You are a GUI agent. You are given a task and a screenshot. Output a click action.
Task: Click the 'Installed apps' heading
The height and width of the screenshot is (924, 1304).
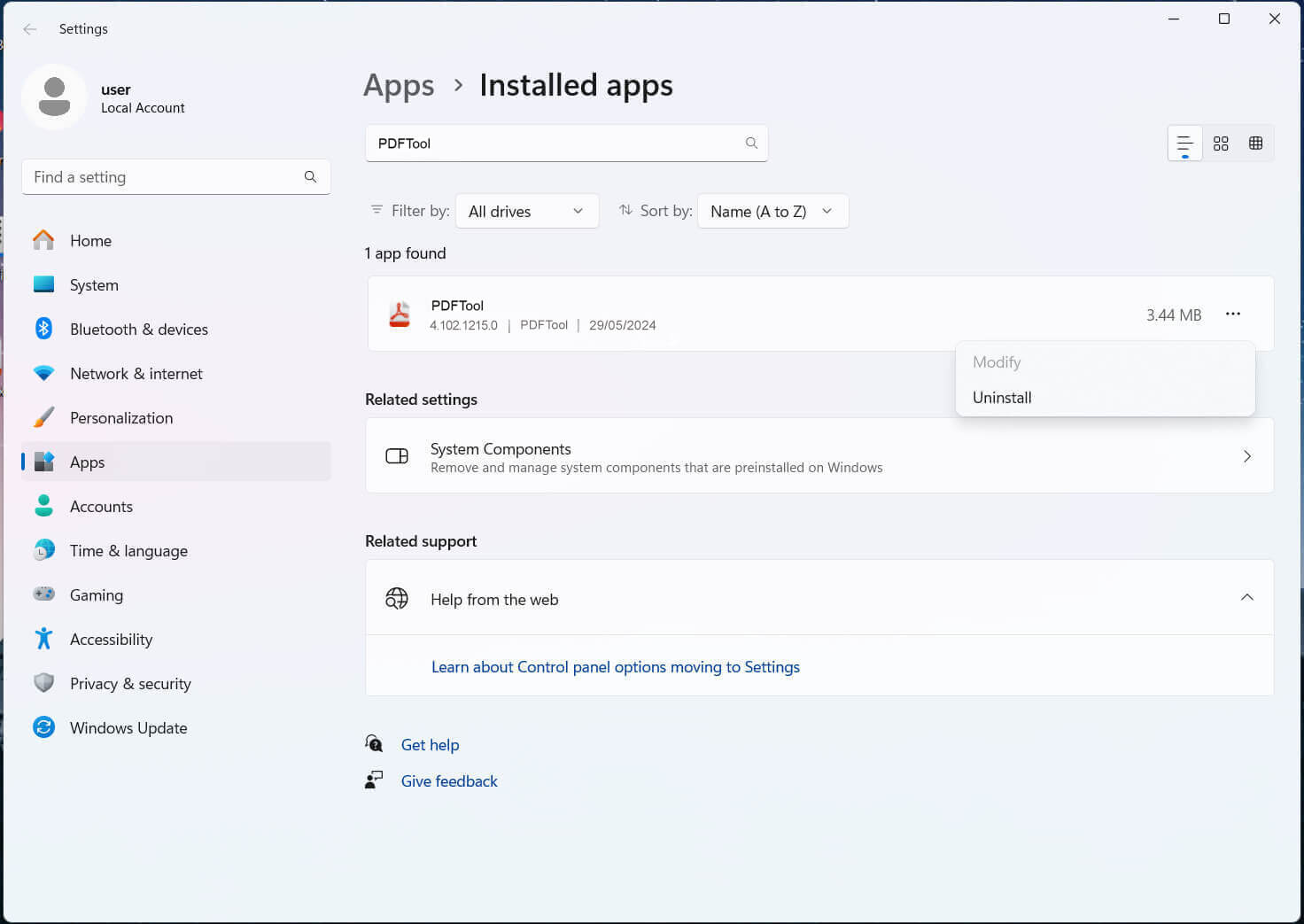click(x=576, y=85)
